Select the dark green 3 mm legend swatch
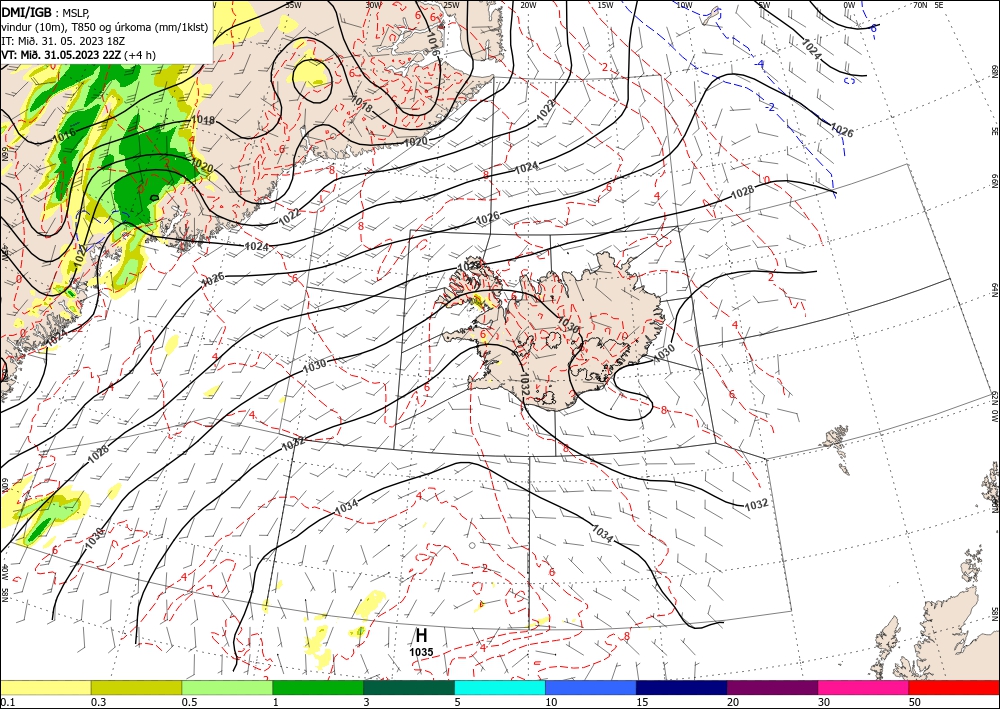The width and height of the screenshot is (1000, 709). (409, 687)
